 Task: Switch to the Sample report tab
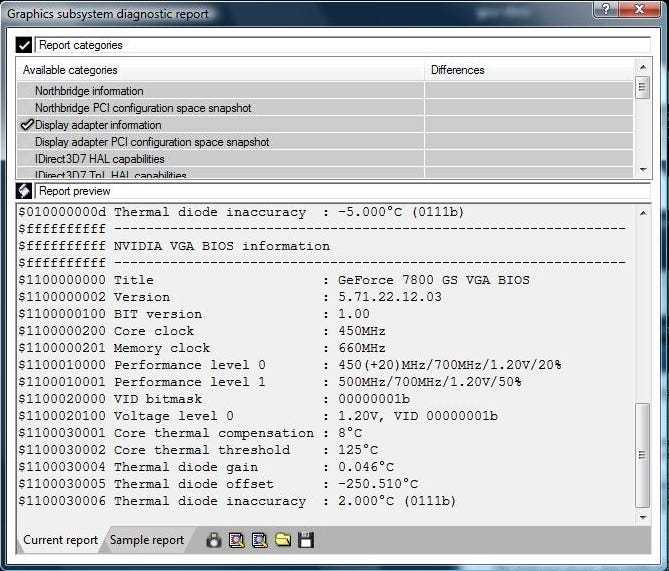click(x=147, y=540)
